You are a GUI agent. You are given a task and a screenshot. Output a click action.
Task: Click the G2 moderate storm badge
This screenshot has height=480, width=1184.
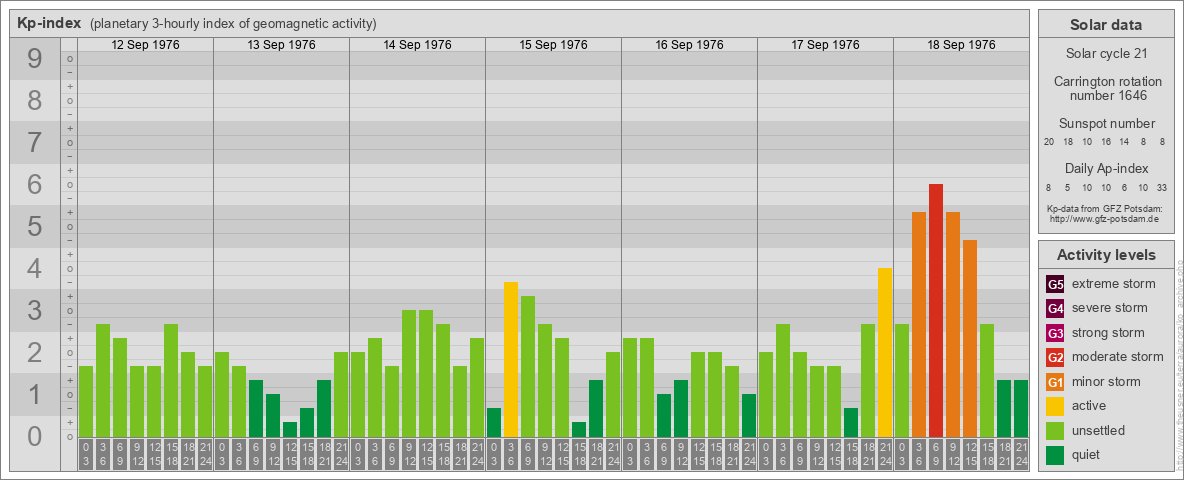click(1055, 357)
